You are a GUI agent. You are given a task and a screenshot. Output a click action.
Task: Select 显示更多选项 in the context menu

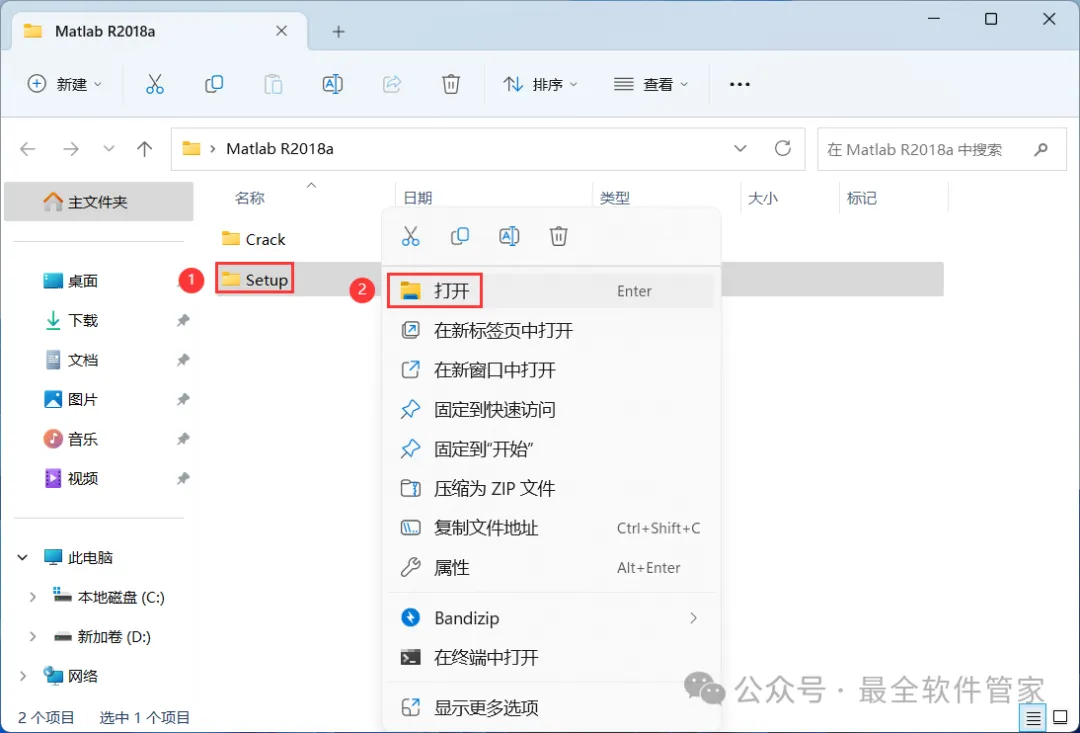coord(550,708)
